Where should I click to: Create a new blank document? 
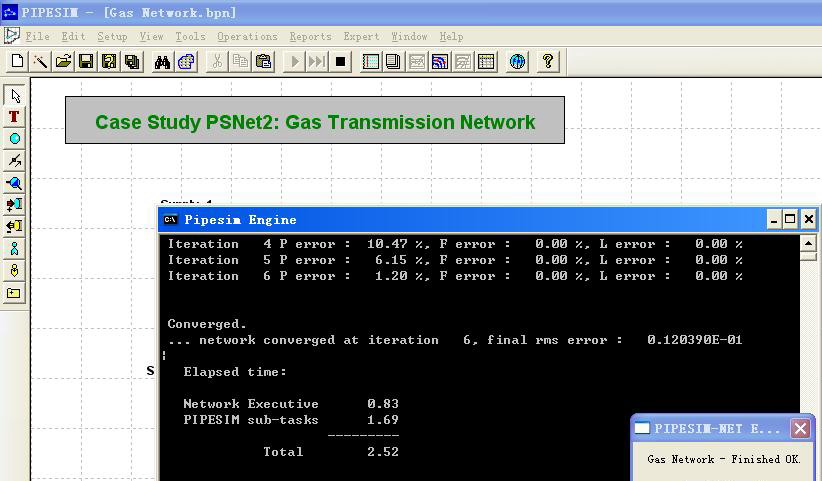17,62
